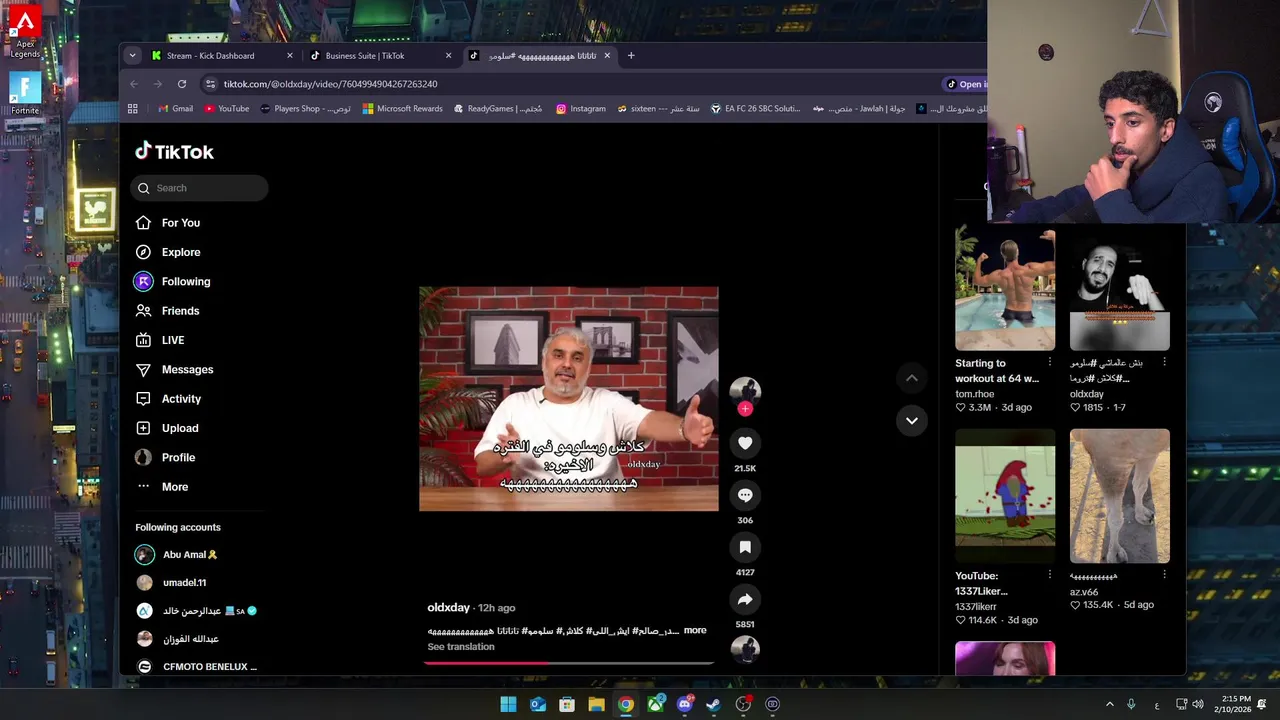Share the video with arrow icon
This screenshot has width=1280, height=720.
point(745,599)
